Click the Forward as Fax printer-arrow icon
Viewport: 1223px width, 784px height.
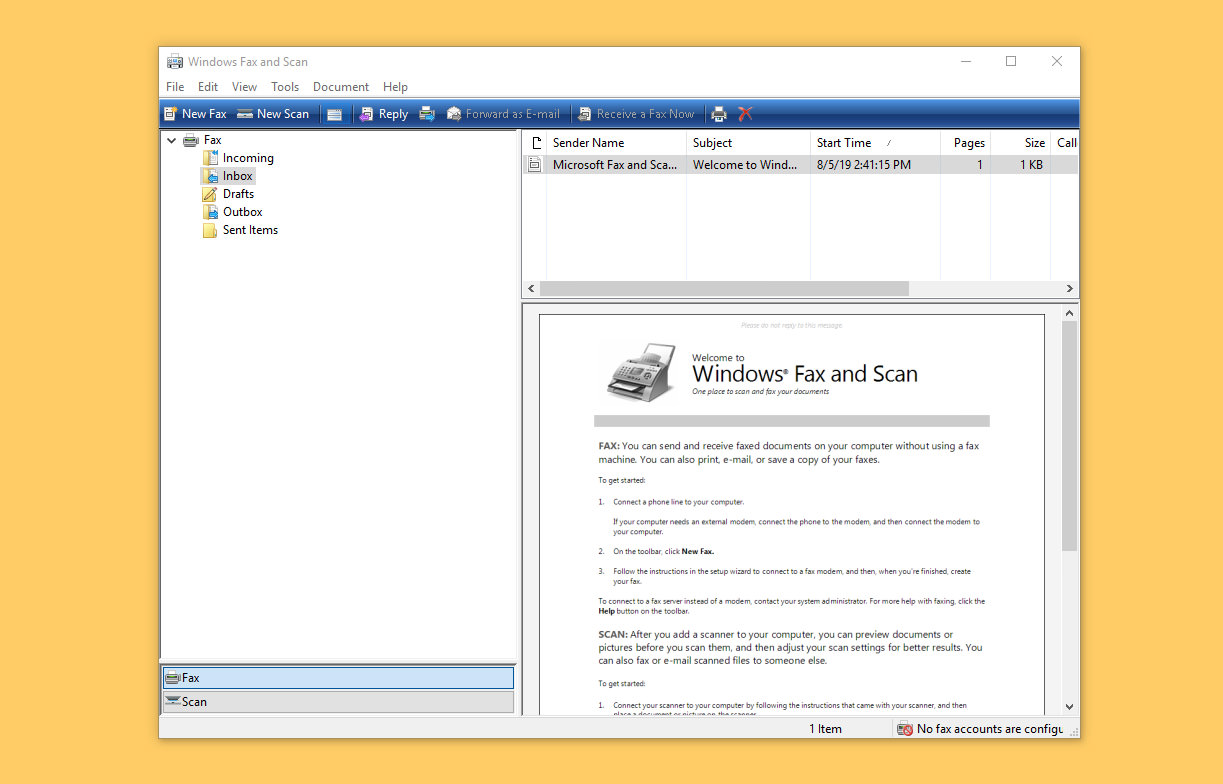pos(427,114)
